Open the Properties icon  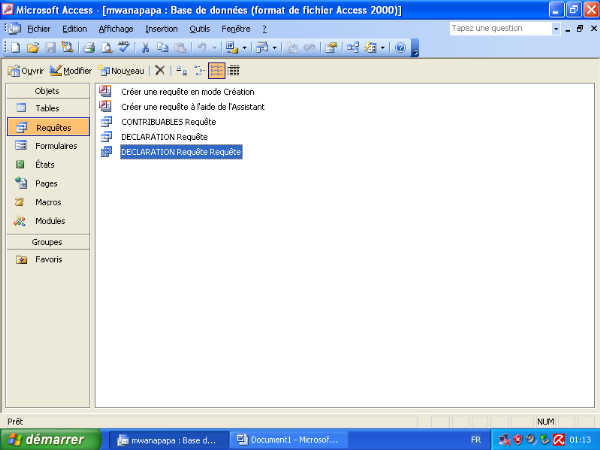331,48
